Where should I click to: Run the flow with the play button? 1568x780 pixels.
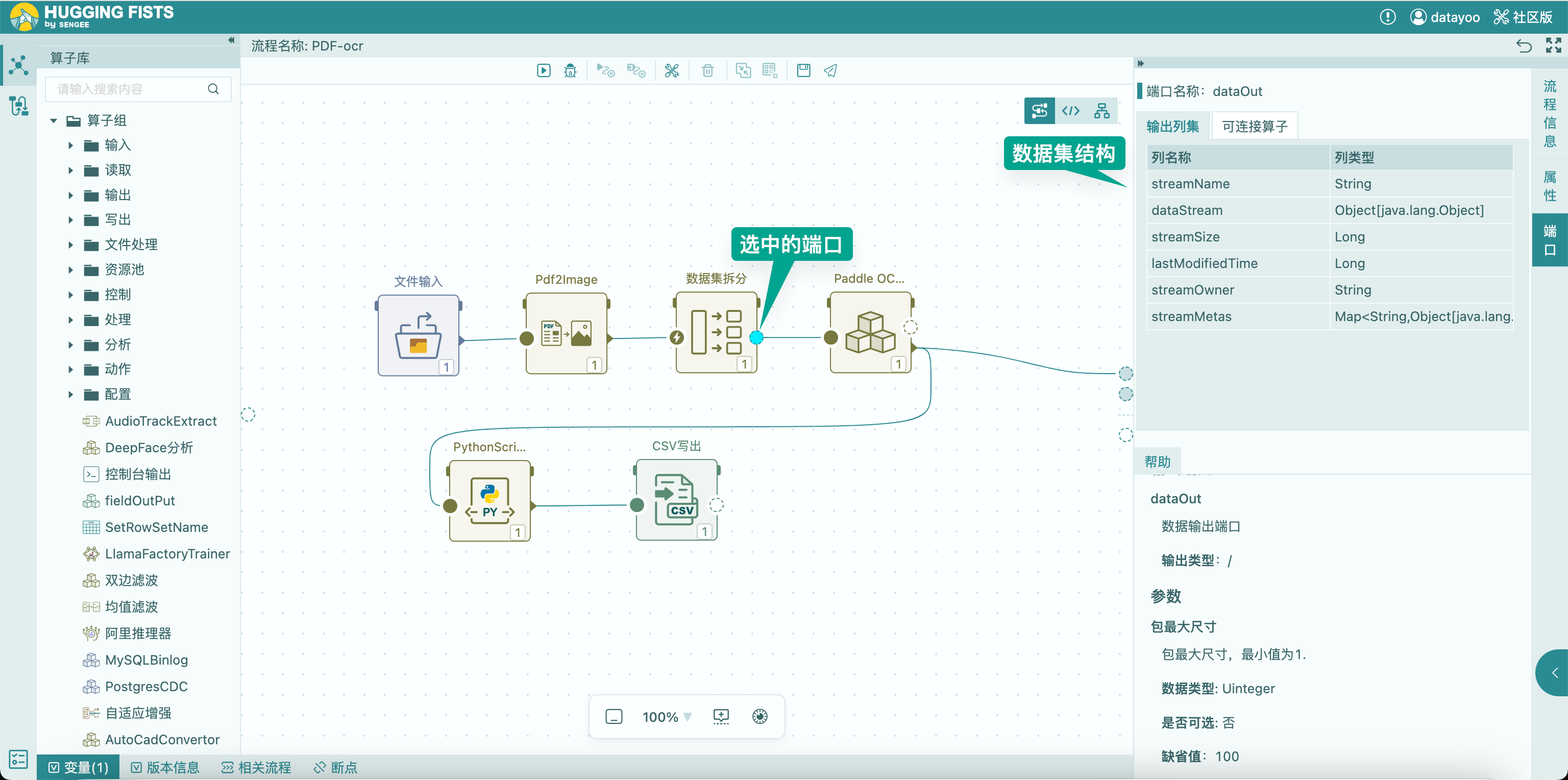(544, 70)
